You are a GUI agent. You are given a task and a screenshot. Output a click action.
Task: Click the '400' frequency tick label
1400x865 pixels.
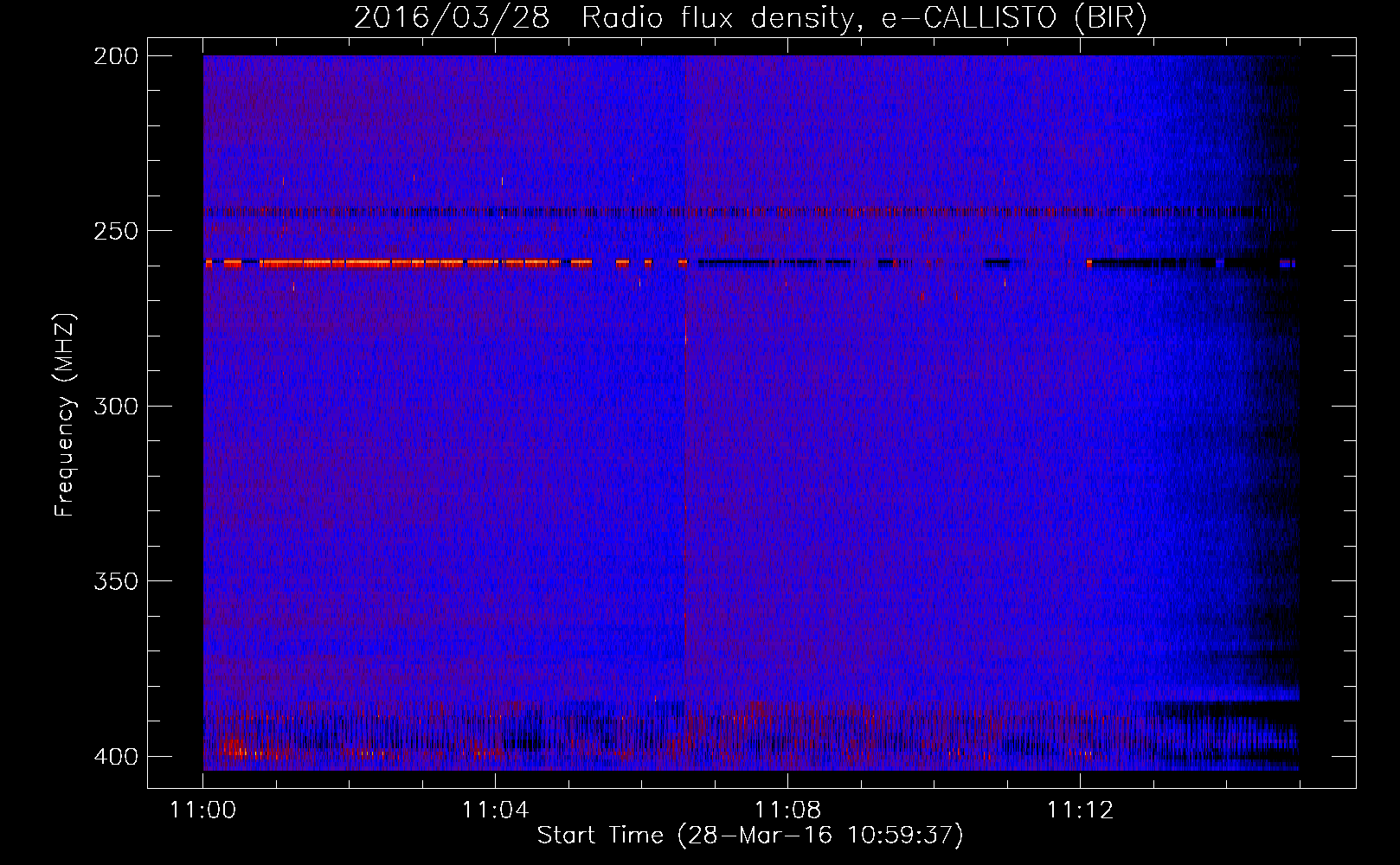[116, 756]
